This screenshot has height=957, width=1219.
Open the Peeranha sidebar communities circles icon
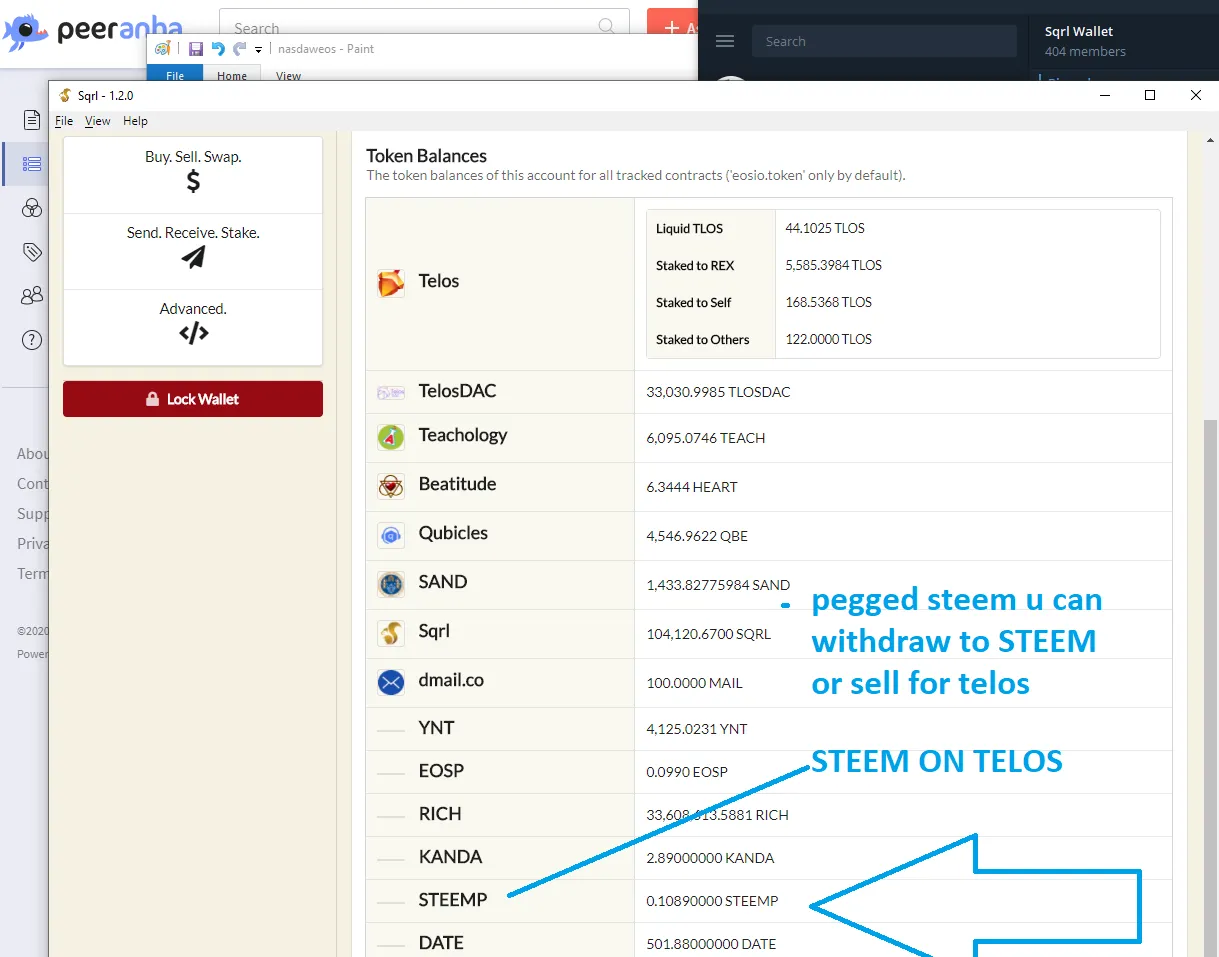coord(32,208)
